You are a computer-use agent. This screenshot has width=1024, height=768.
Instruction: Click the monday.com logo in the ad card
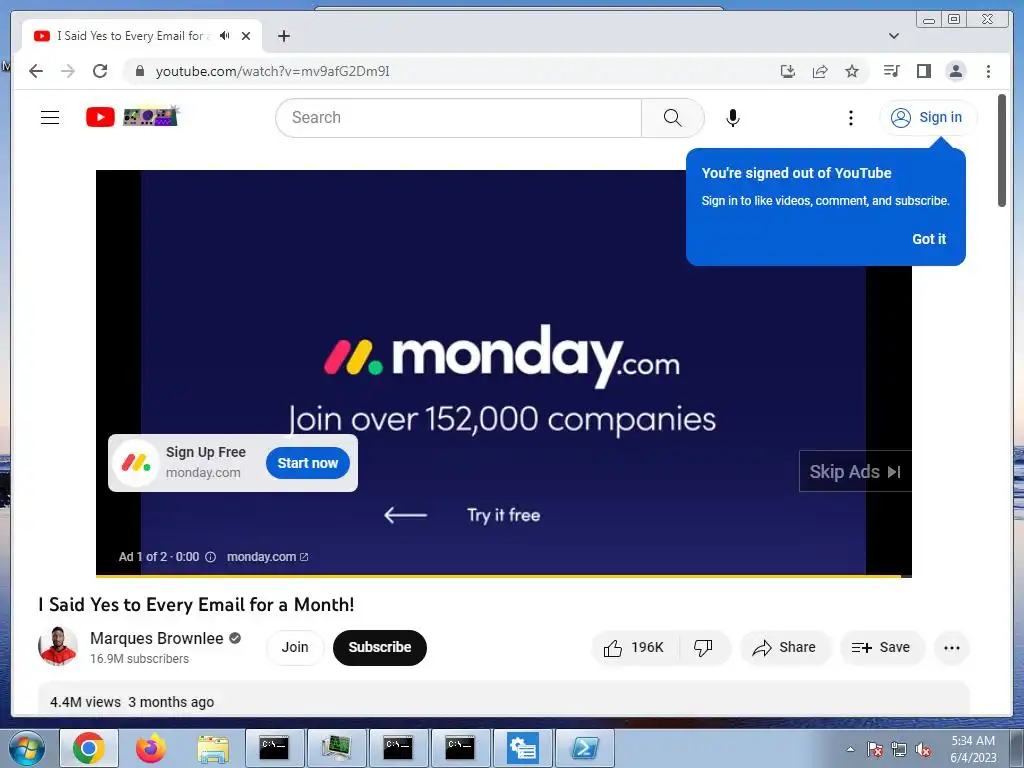[136, 463]
